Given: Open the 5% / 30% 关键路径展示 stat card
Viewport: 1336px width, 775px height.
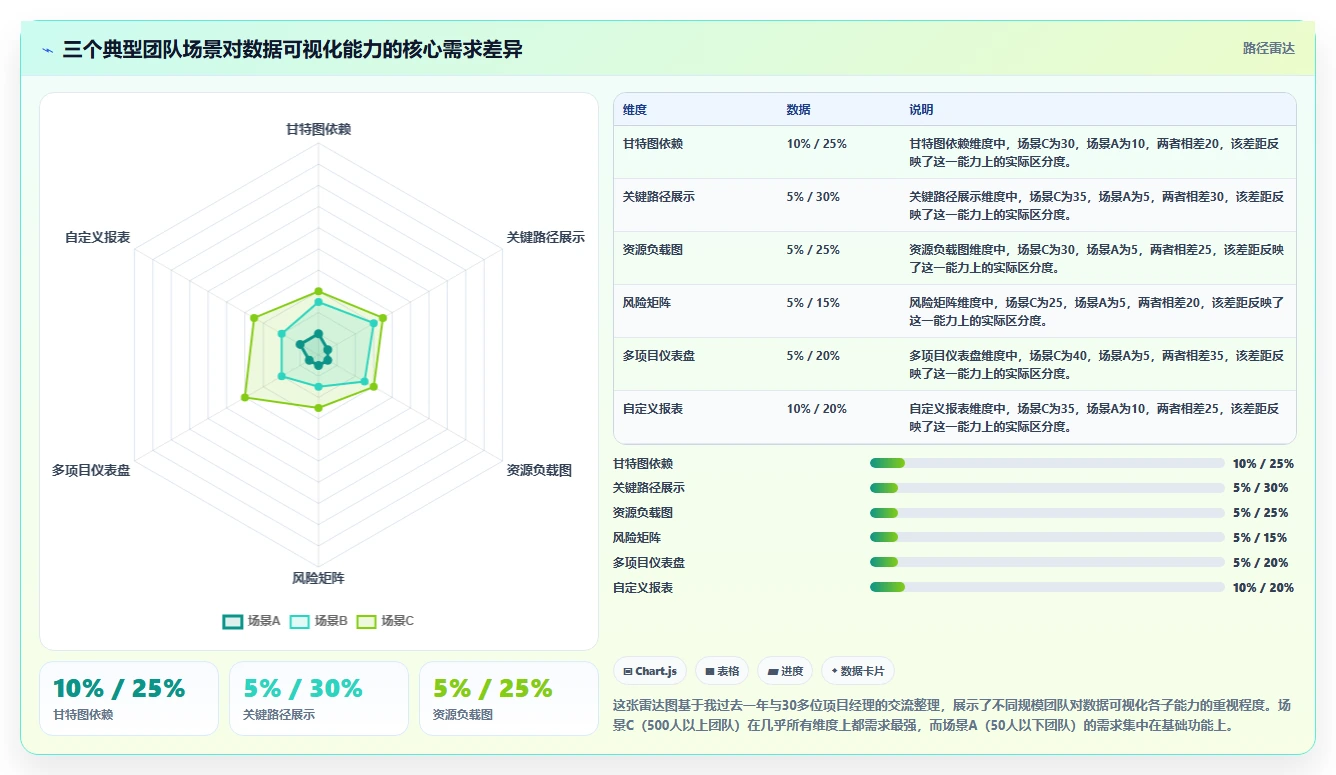Looking at the screenshot, I should point(319,698).
